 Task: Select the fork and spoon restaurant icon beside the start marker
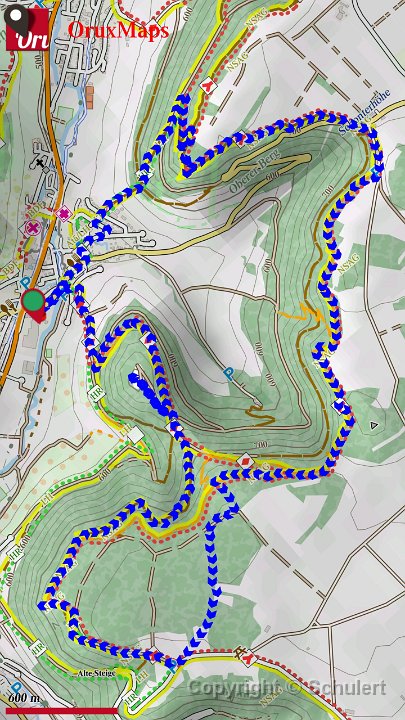pyautogui.click(x=9, y=307)
